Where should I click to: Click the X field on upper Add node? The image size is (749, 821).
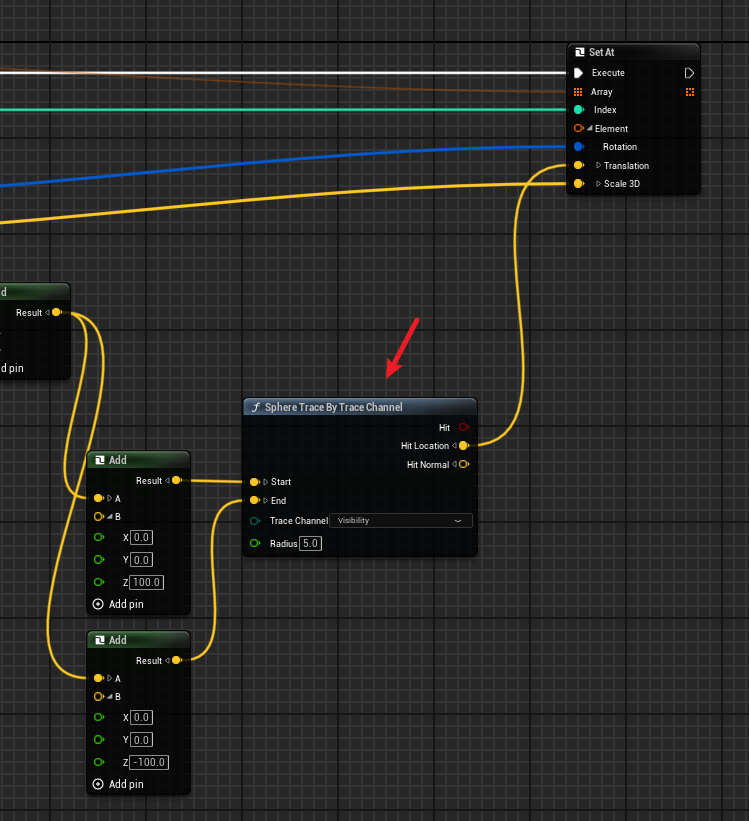(141, 537)
